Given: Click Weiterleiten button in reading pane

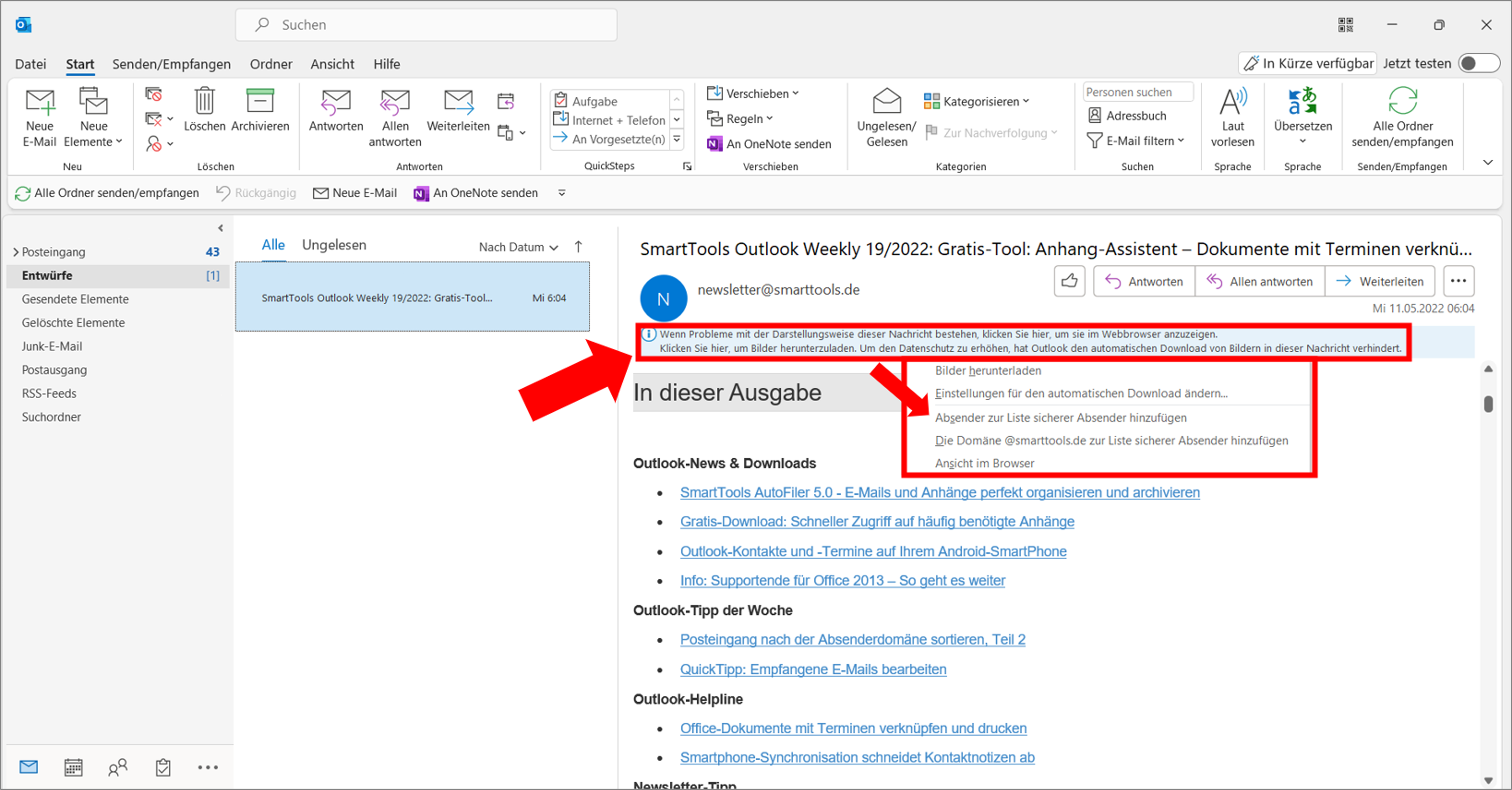Looking at the screenshot, I should tap(1380, 281).
